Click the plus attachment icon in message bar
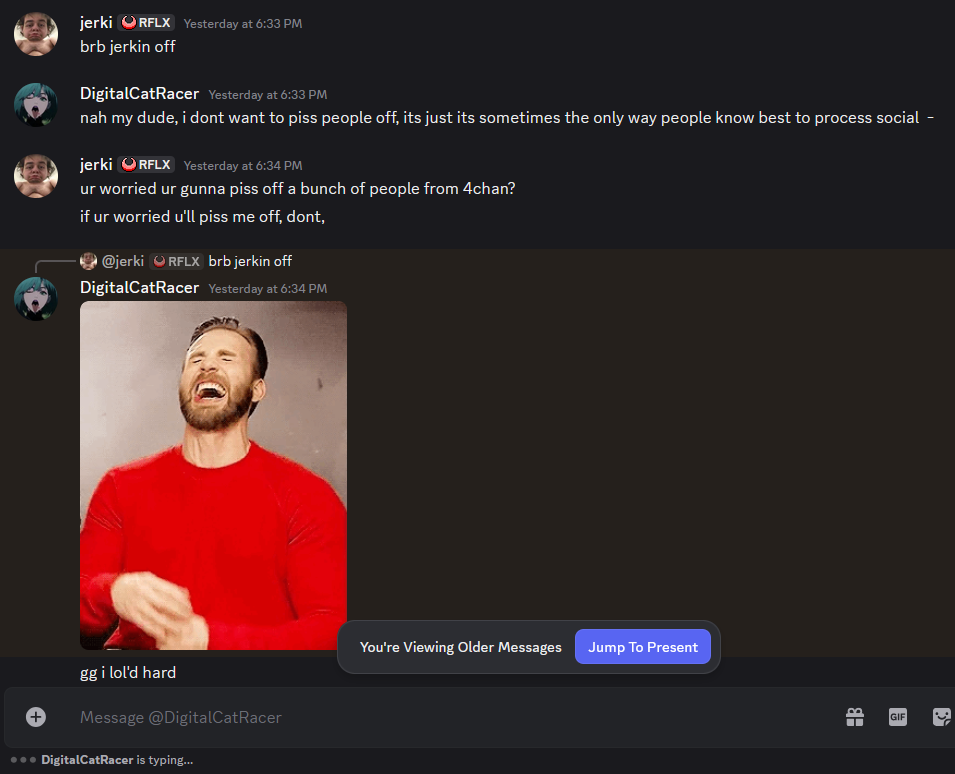Screen dimensions: 955x774 (36, 717)
